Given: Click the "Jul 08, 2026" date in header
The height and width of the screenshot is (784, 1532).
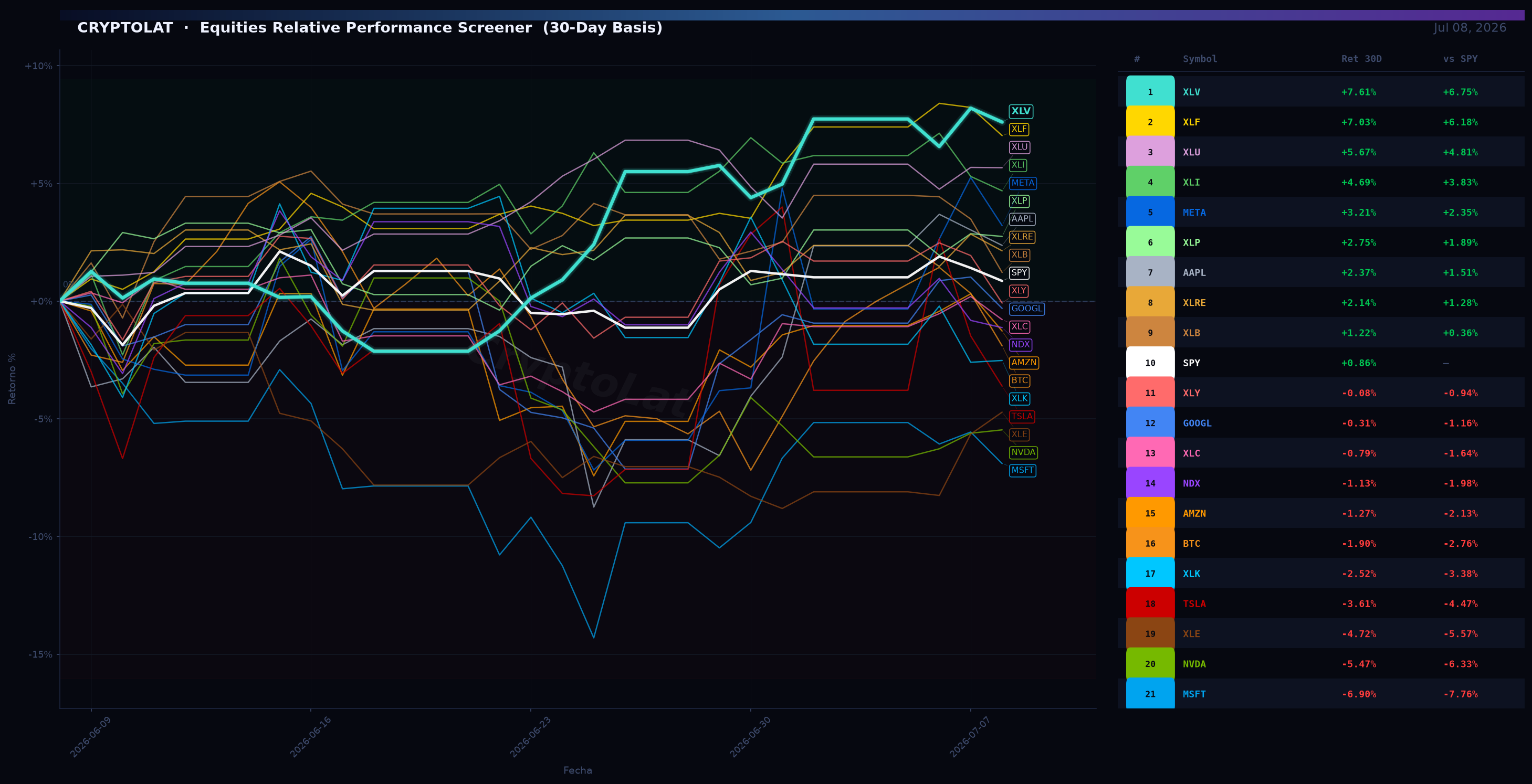Looking at the screenshot, I should (x=1470, y=28).
